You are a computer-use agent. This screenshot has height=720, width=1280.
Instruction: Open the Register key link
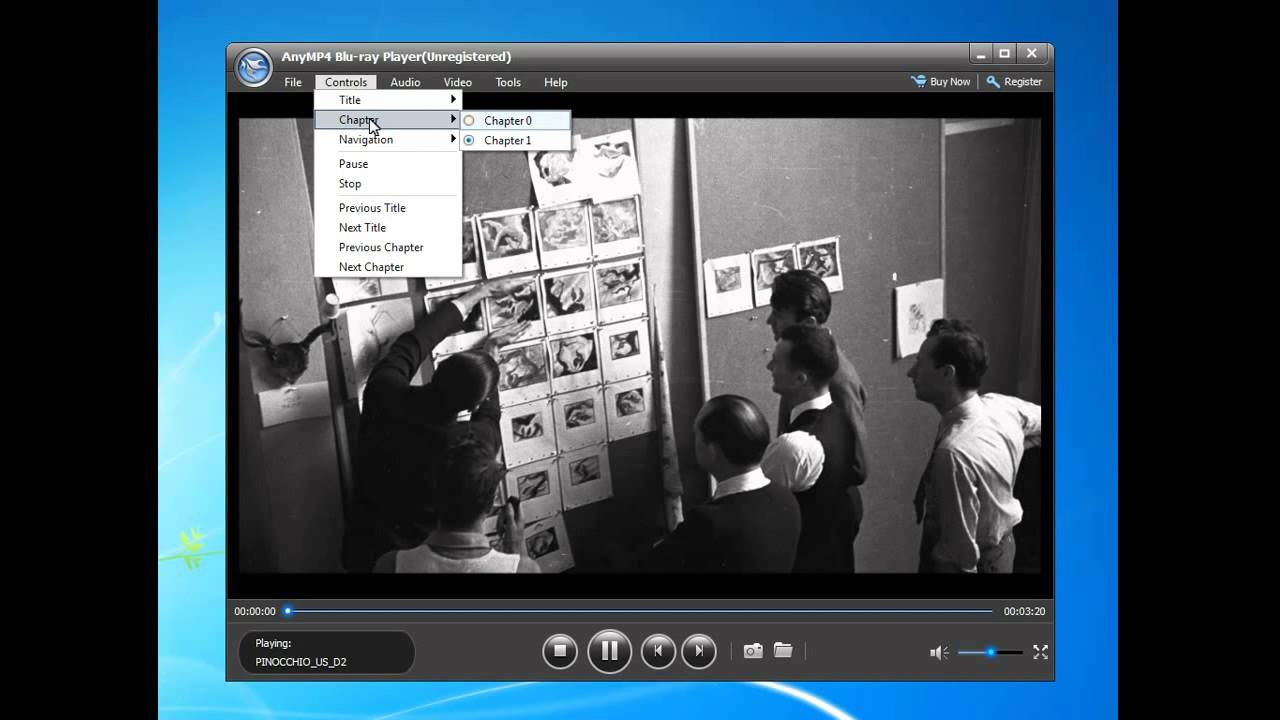pyautogui.click(x=1014, y=82)
